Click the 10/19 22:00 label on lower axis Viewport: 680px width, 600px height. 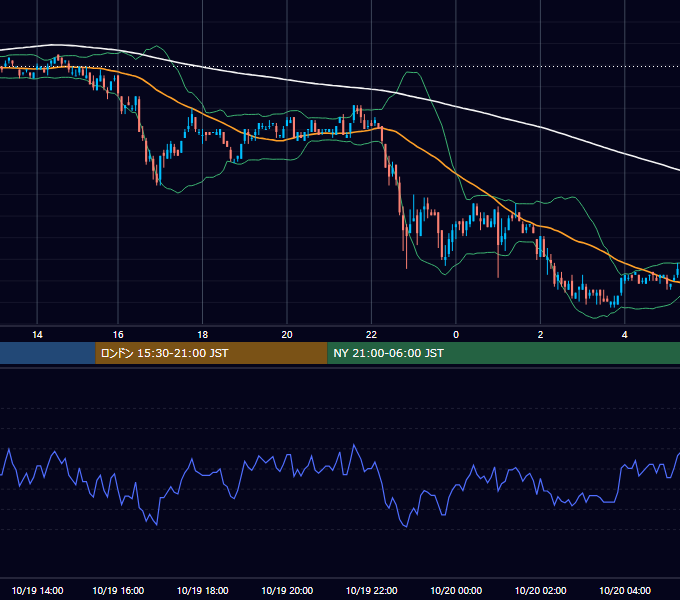(x=371, y=590)
